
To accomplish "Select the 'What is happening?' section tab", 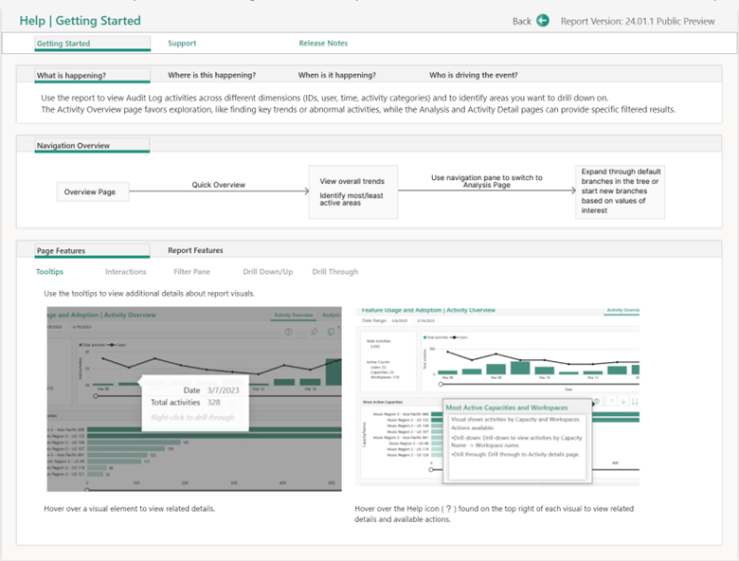I will [x=71, y=75].
